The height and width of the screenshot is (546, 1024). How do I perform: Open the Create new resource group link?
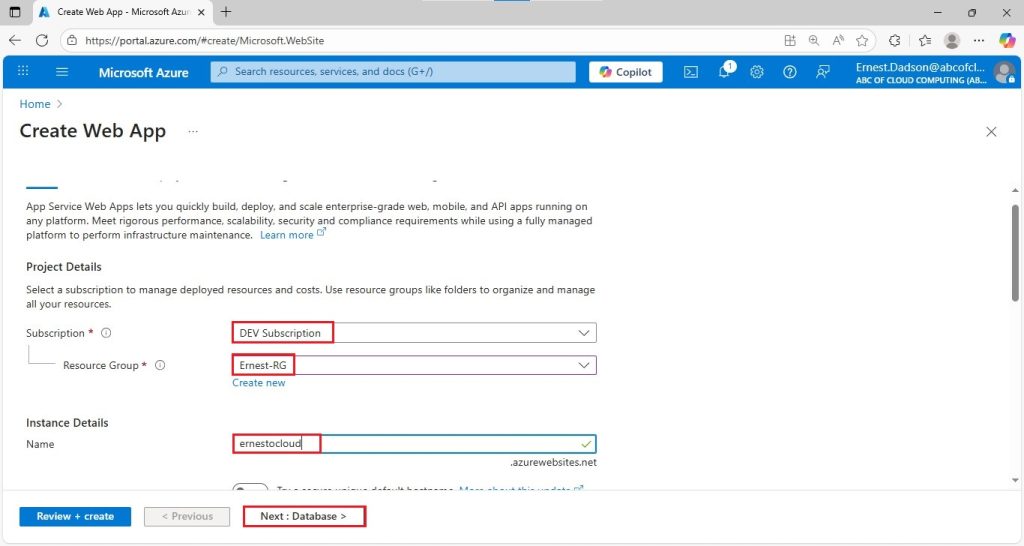(259, 383)
